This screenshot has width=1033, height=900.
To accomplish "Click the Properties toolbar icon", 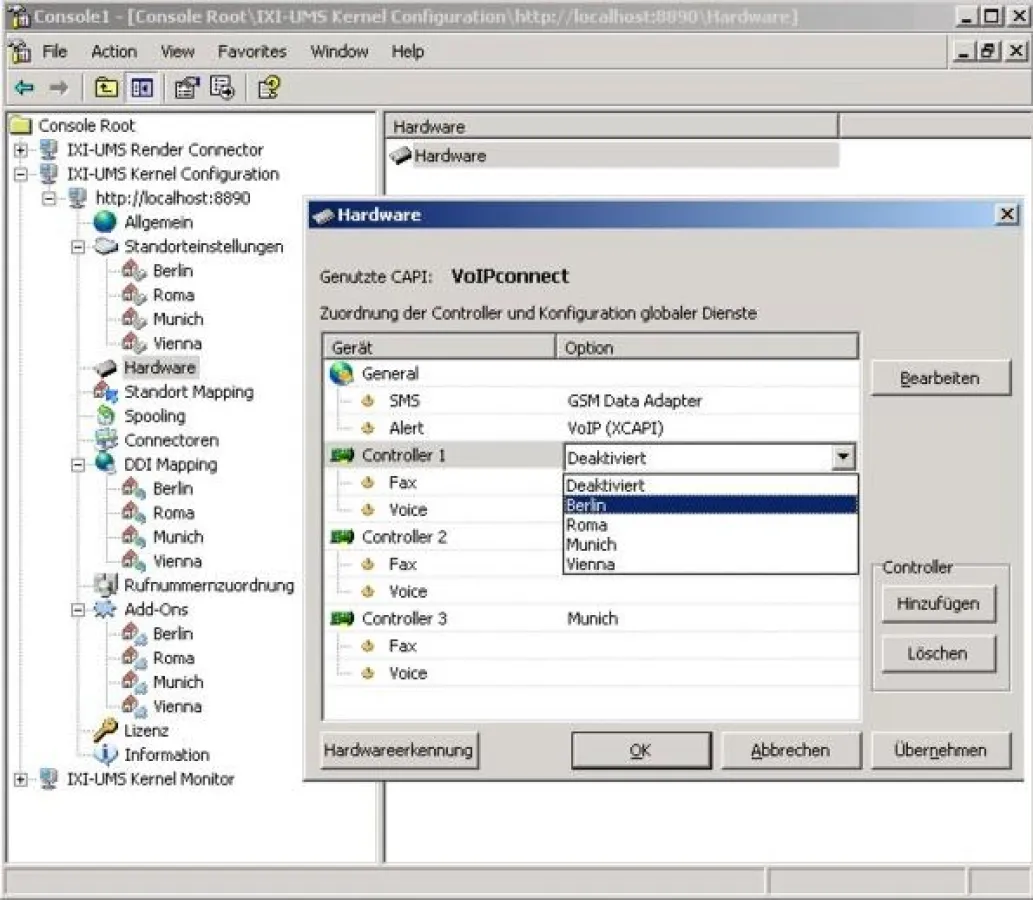I will click(x=187, y=88).
